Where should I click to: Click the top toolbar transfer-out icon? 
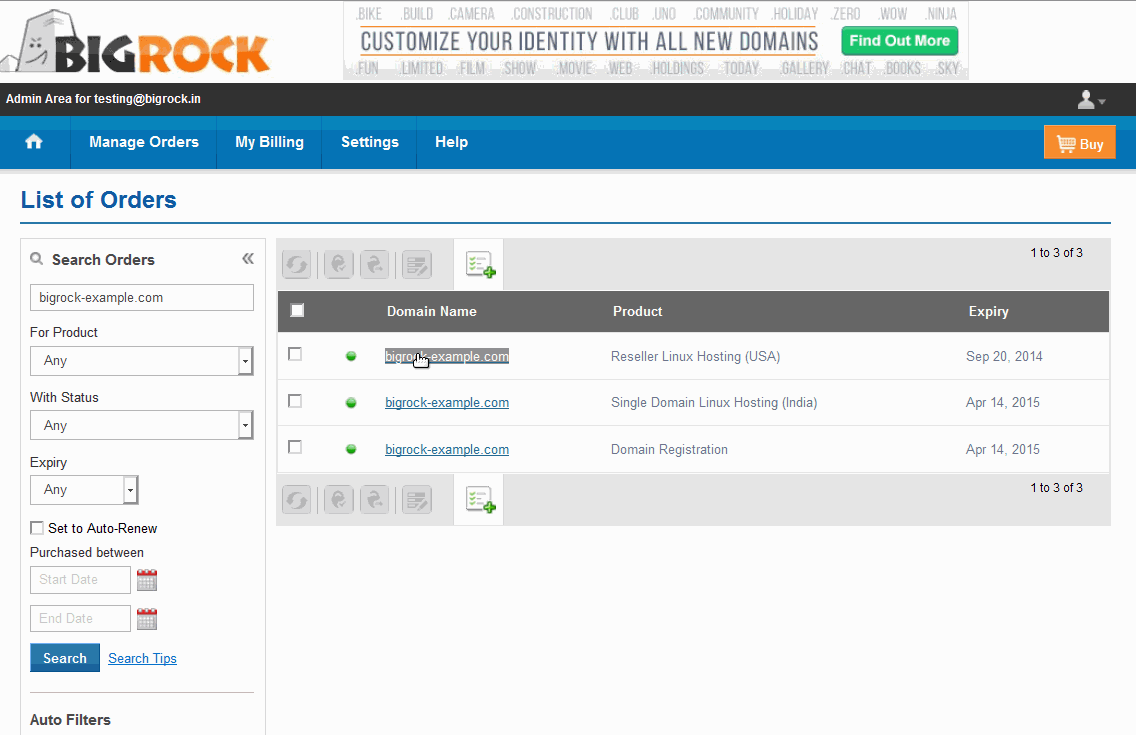click(x=375, y=265)
